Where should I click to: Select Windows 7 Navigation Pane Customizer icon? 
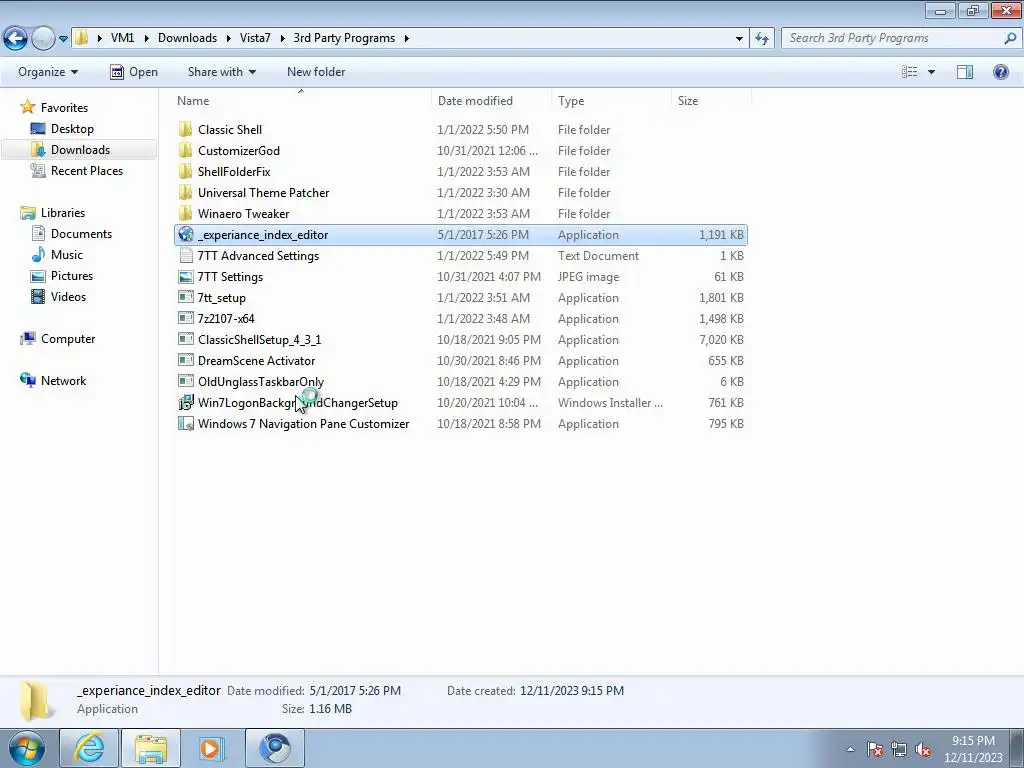tap(186, 423)
